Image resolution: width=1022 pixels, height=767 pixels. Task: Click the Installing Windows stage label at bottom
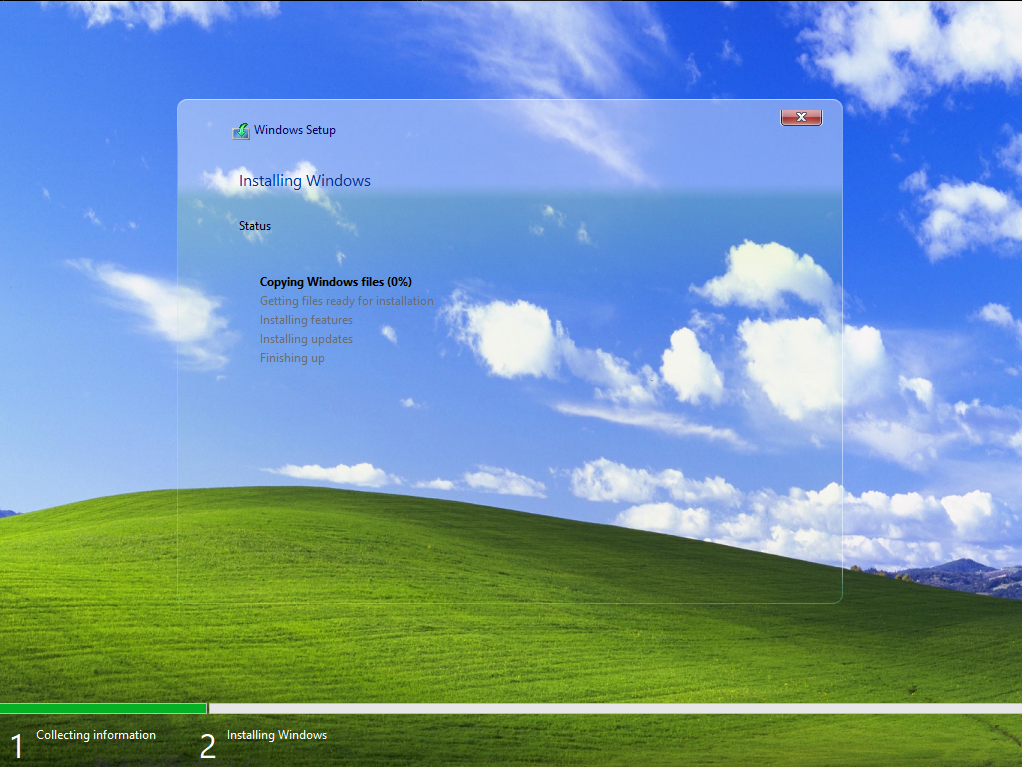[x=277, y=735]
